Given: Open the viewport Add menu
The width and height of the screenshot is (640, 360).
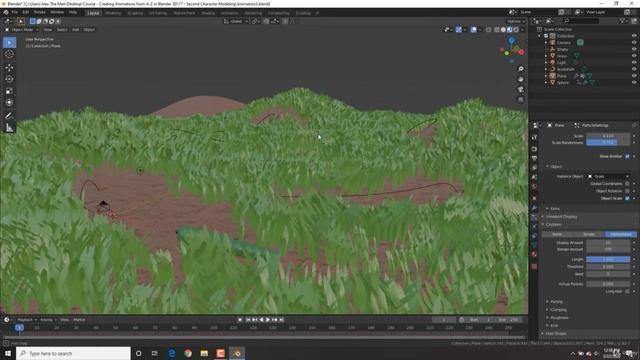Looking at the screenshot, I should (76, 30).
